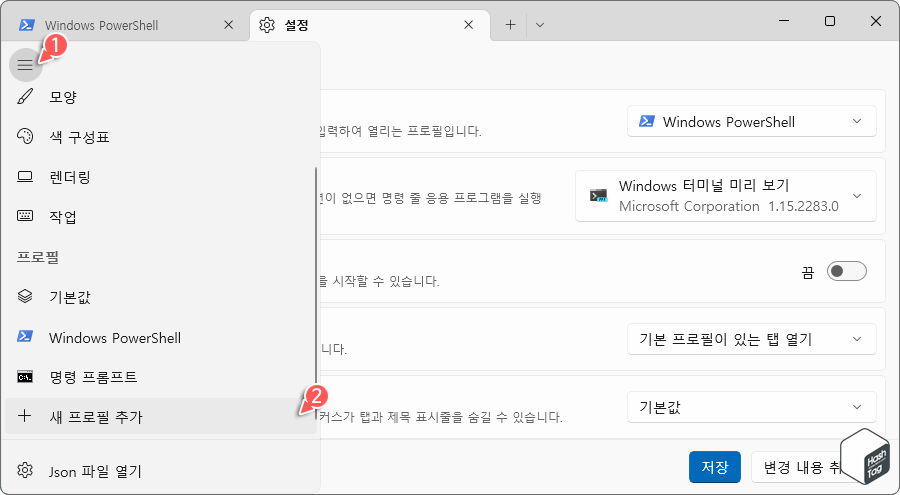
Task: Click the gear icon beside Json 파일 열기
Action: click(x=25, y=471)
